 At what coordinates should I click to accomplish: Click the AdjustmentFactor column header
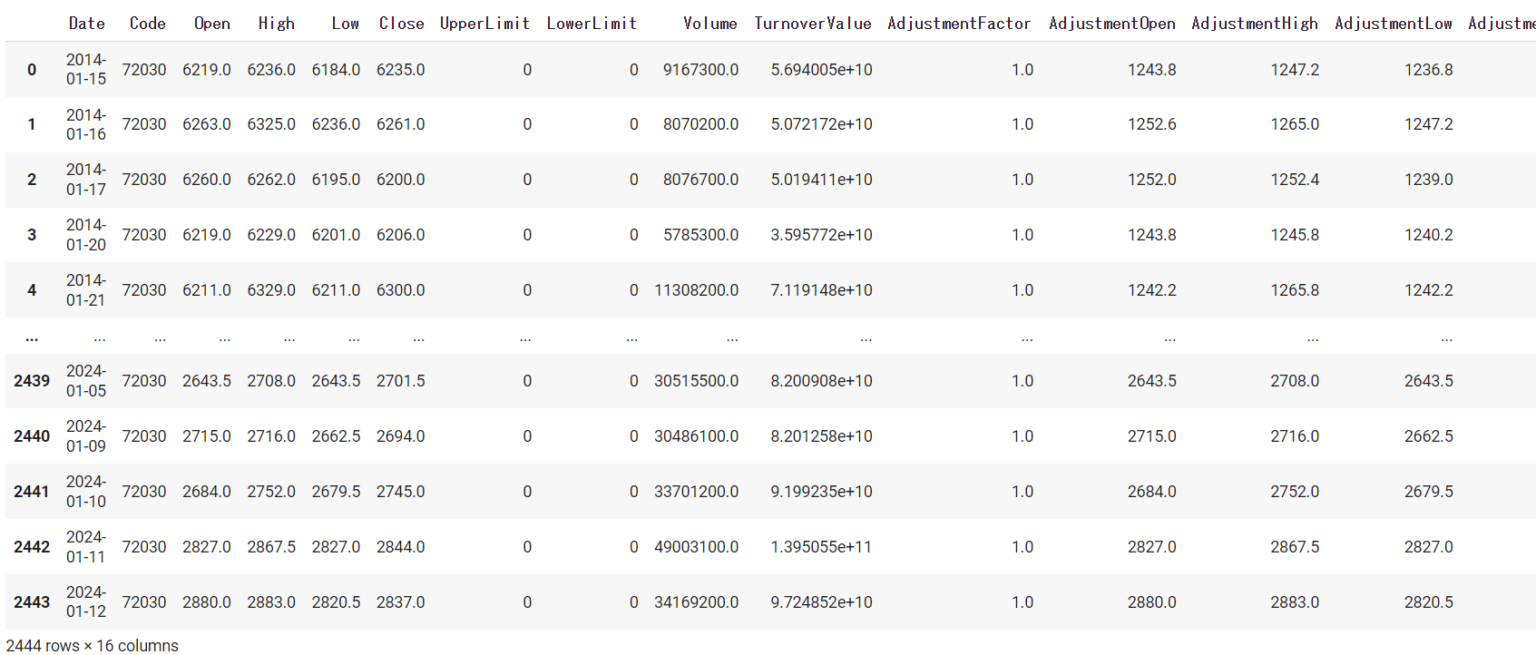pos(959,23)
